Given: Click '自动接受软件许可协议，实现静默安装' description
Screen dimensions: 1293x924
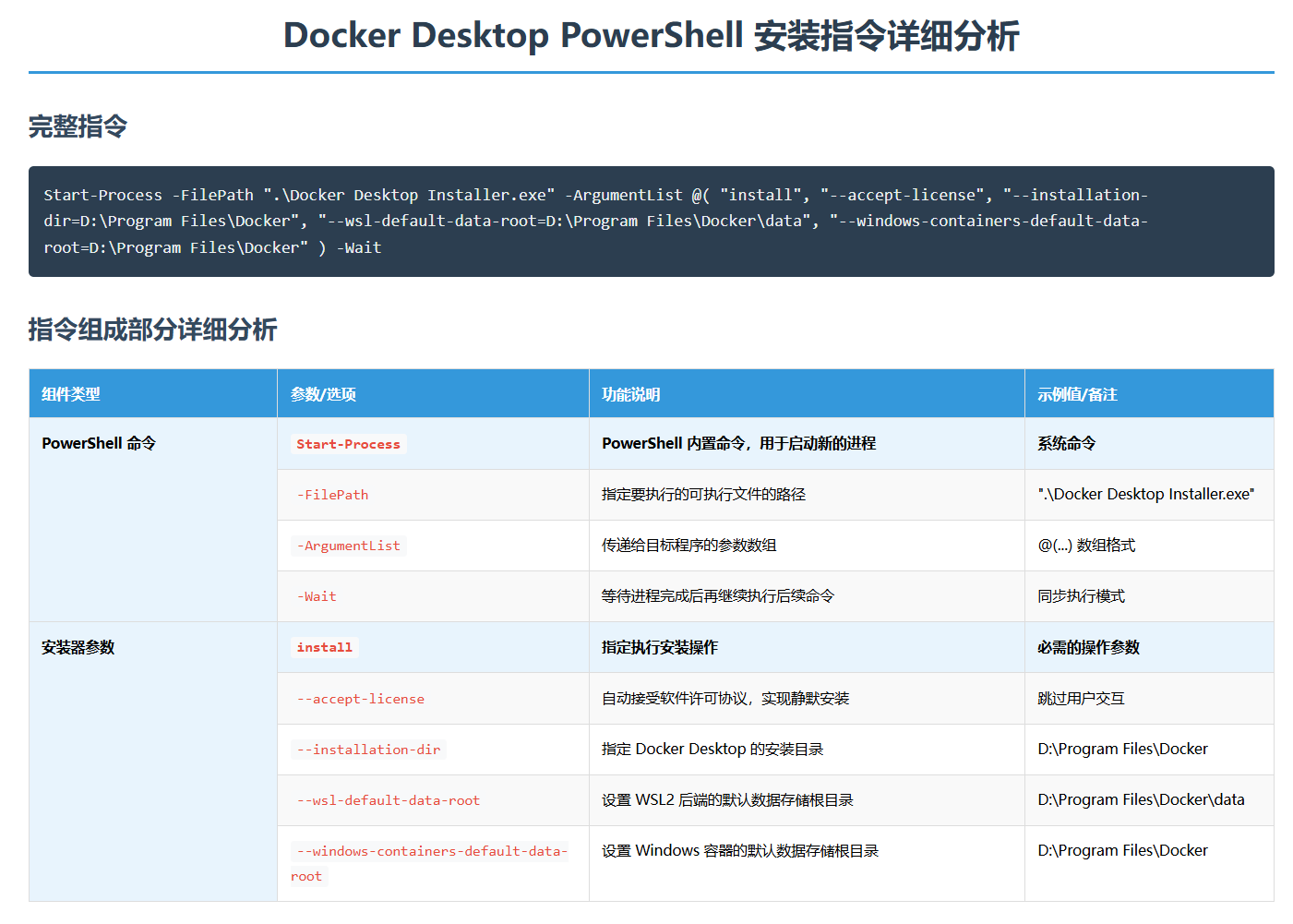Looking at the screenshot, I should pyautogui.click(x=725, y=698).
